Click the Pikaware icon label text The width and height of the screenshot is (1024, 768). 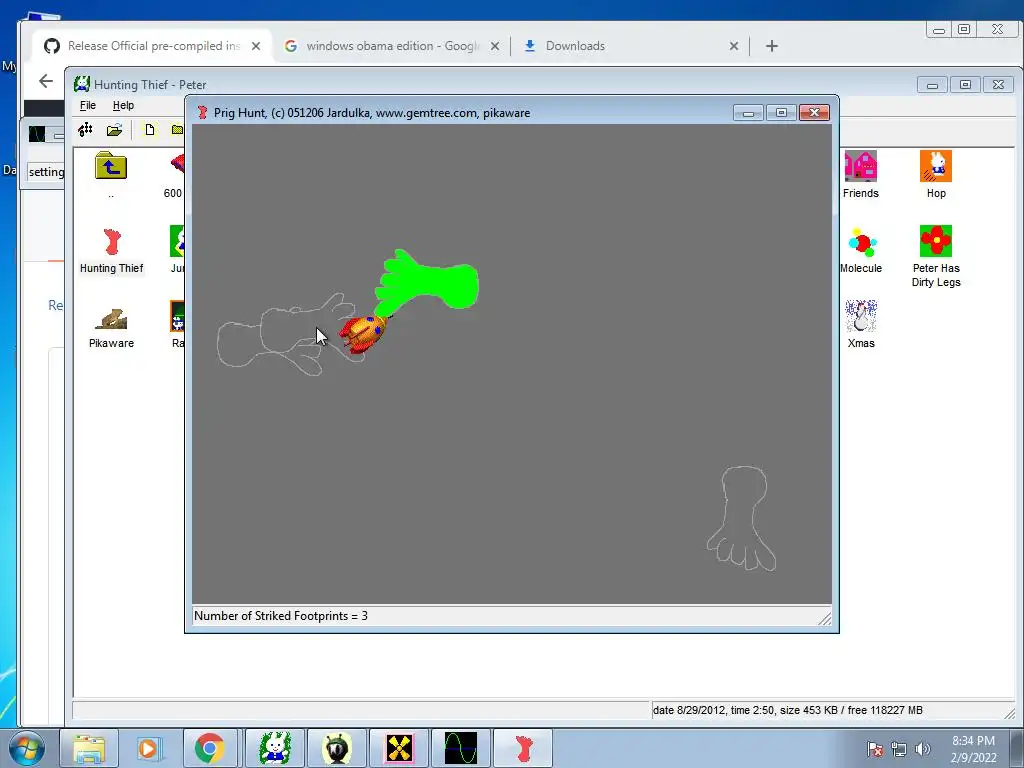(x=111, y=343)
